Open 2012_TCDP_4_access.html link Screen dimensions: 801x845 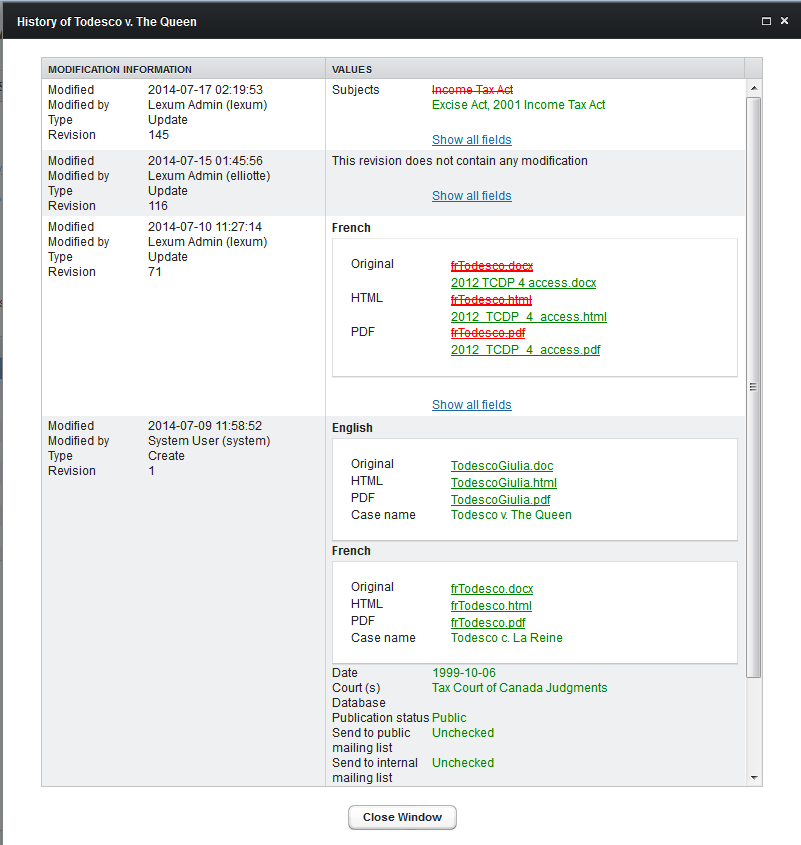coord(528,317)
